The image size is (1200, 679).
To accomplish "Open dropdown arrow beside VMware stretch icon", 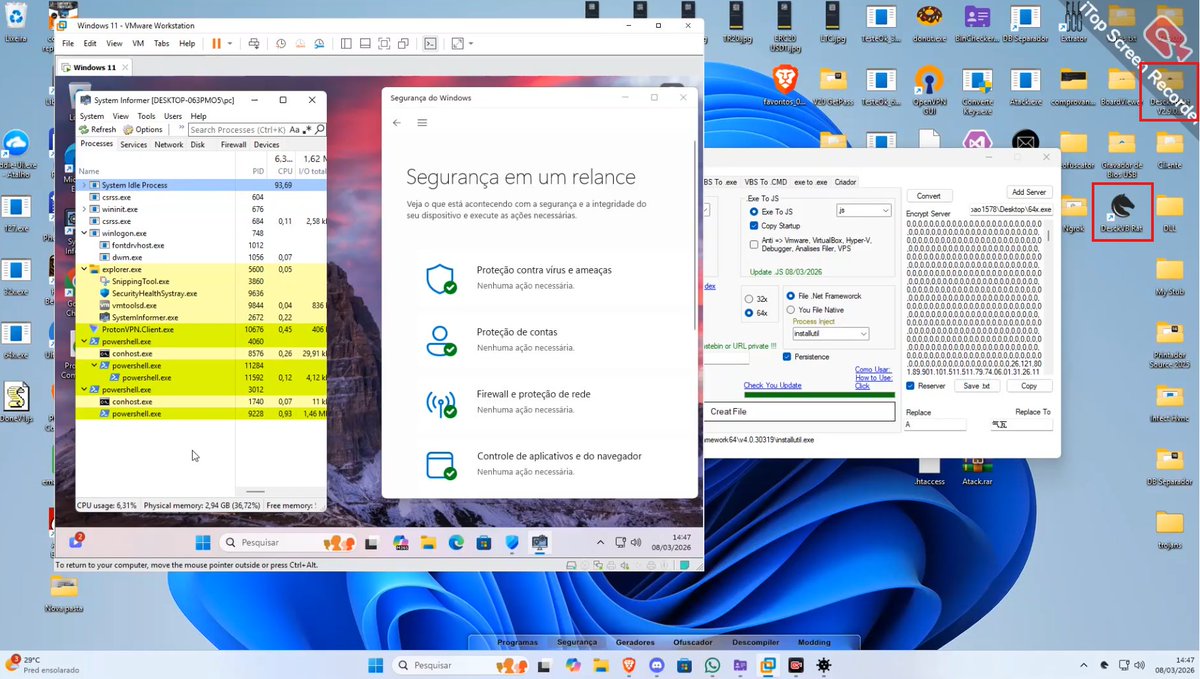I will (x=470, y=44).
